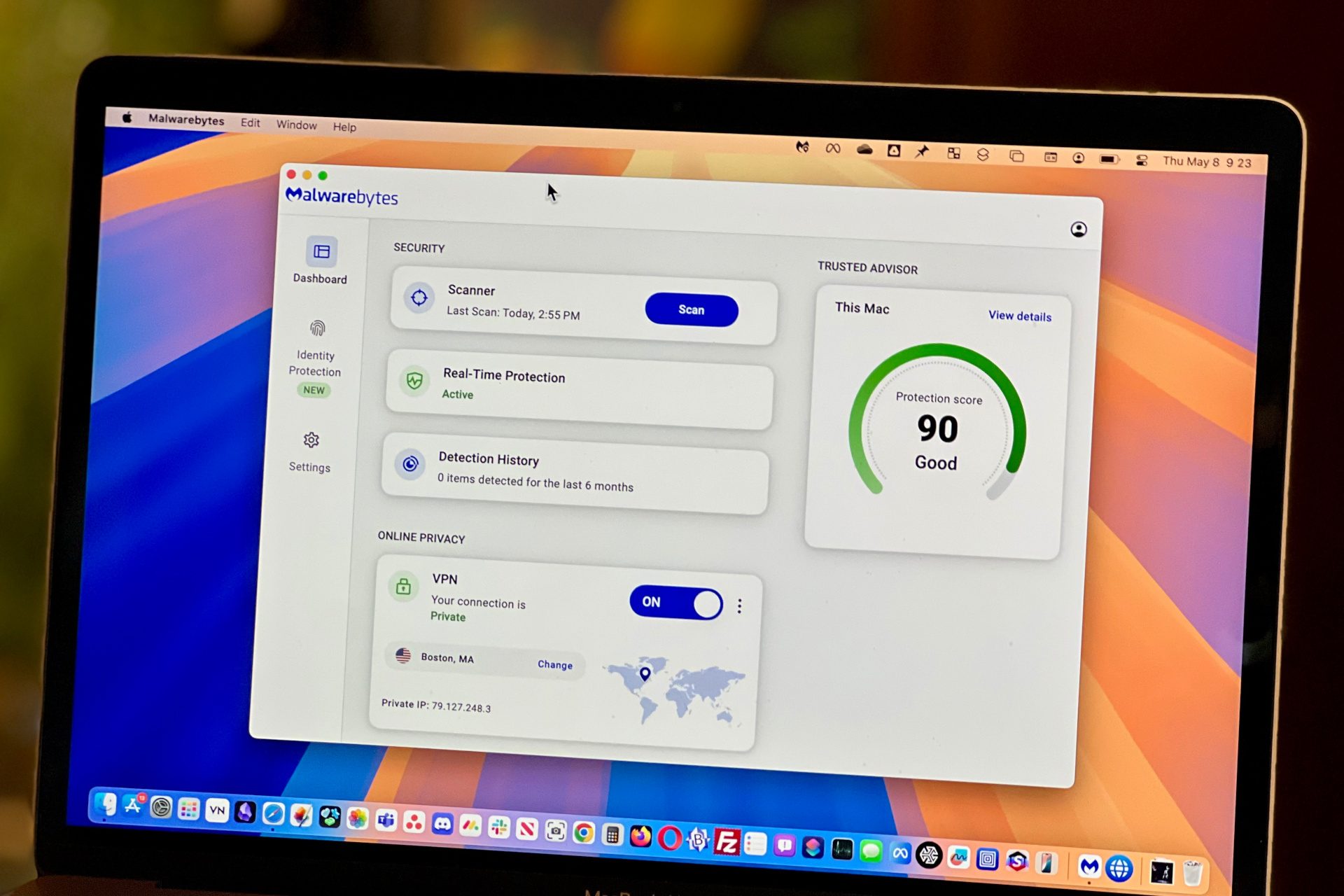
Task: Open the Real-Time Protection card
Action: (580, 388)
